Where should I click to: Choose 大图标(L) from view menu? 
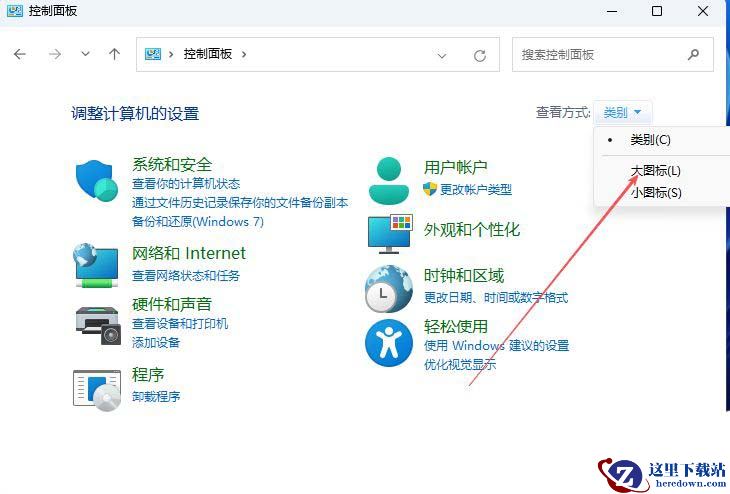pos(656,171)
